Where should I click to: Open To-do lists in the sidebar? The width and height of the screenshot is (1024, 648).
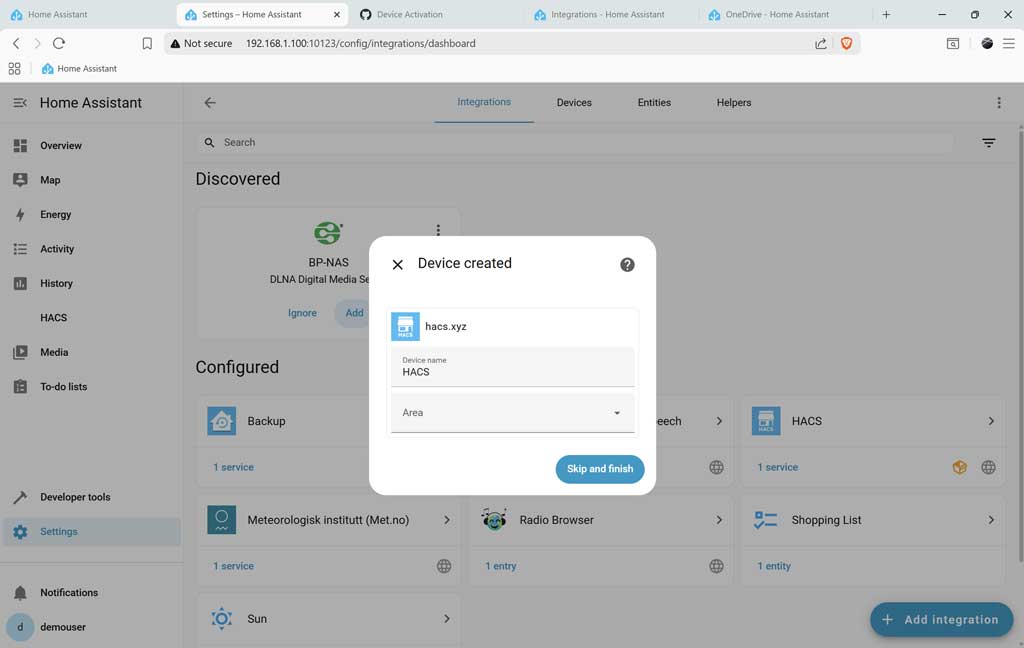(x=91, y=387)
